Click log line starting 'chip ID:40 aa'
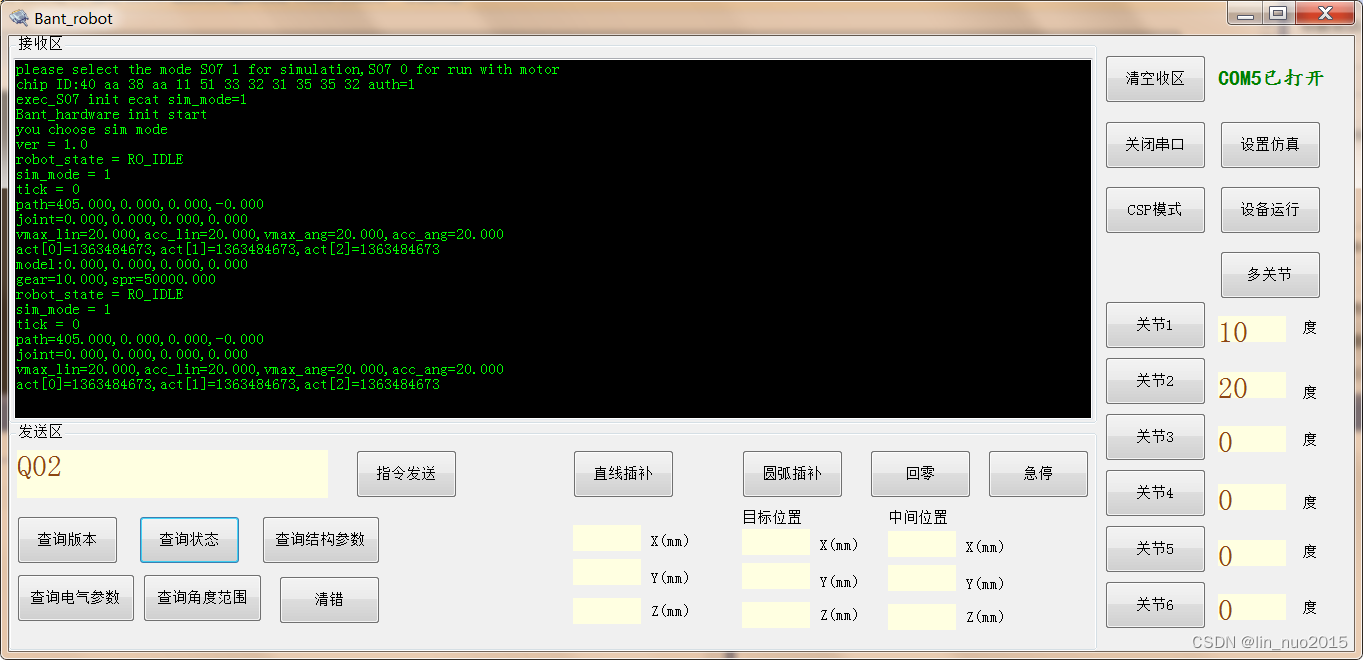This screenshot has height=660, width=1363. click(216, 85)
